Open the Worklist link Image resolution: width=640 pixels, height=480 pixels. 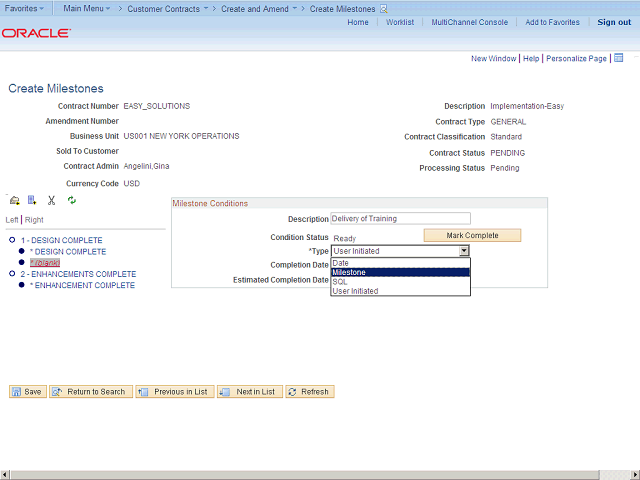[400, 22]
